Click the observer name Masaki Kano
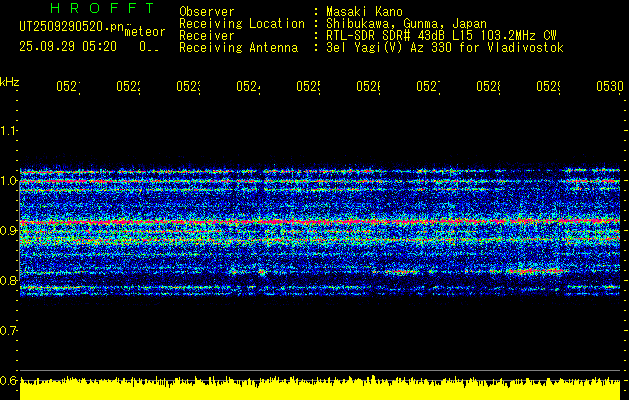Viewport: 629px width, 400px height. (364, 11)
